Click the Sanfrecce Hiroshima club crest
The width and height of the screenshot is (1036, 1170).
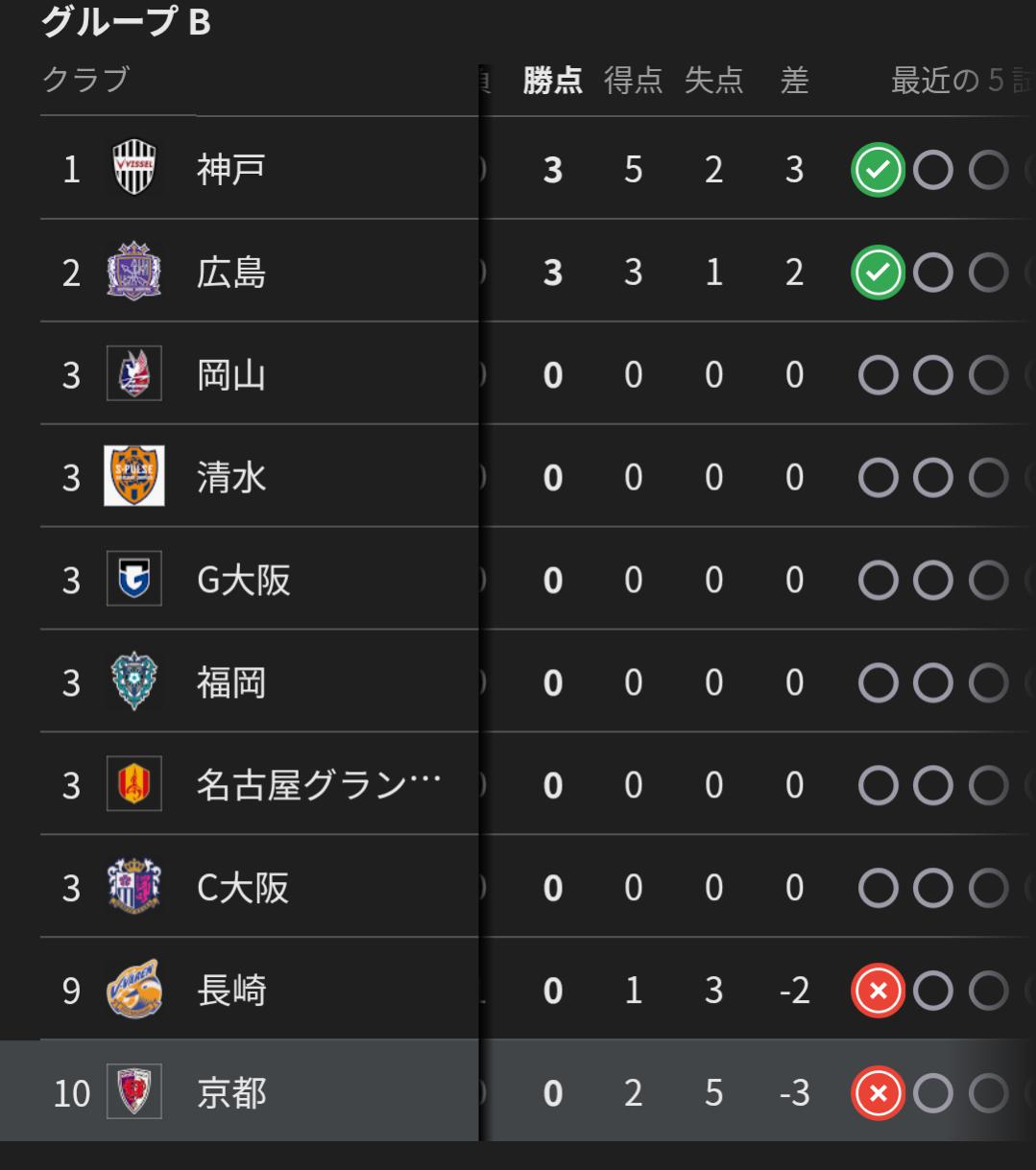coord(133,272)
